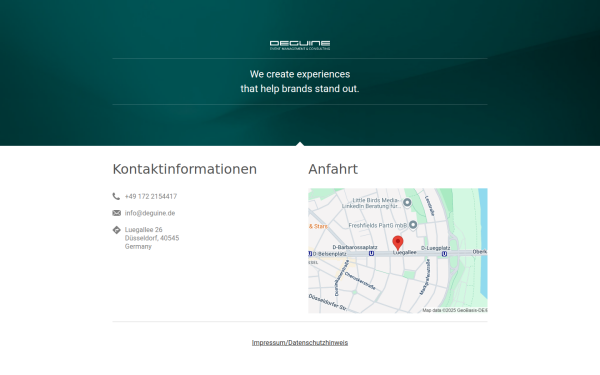
Task: Click the Düsseldorfer Str. label on the map
Action: (x=328, y=302)
